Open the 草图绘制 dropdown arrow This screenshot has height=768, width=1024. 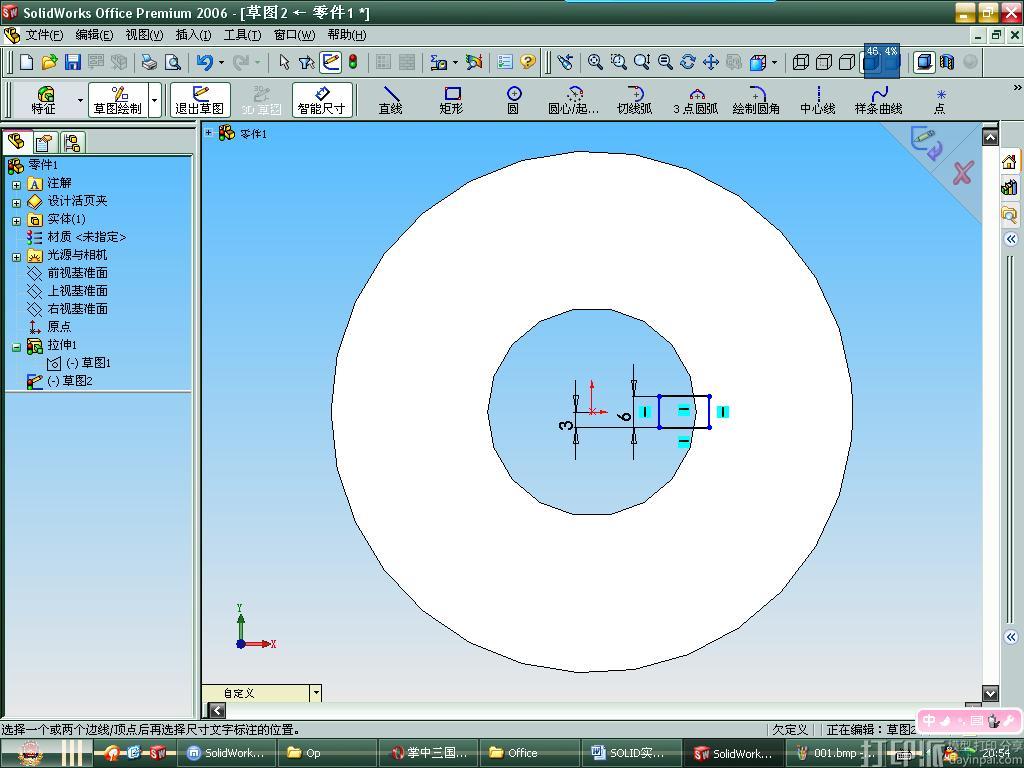(x=154, y=100)
